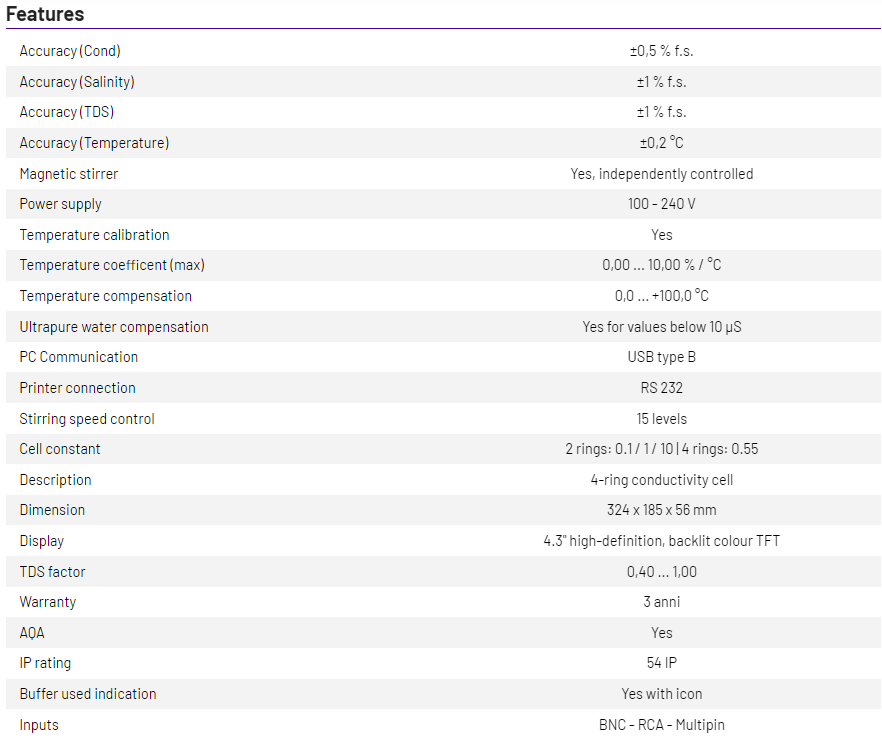
Task: Click the Accuracy (Temperature) label
Action: coord(94,143)
